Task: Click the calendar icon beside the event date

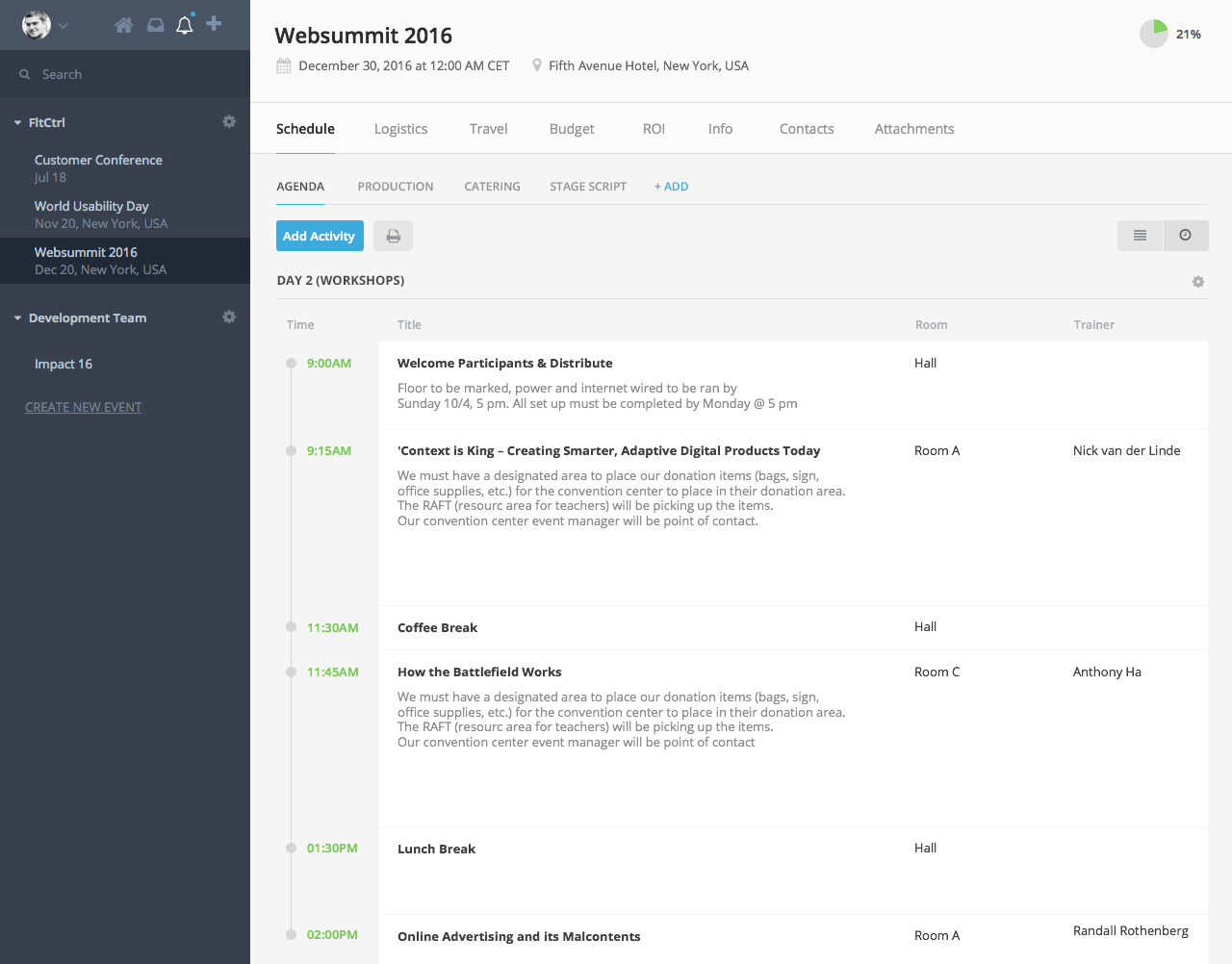Action: point(283,64)
